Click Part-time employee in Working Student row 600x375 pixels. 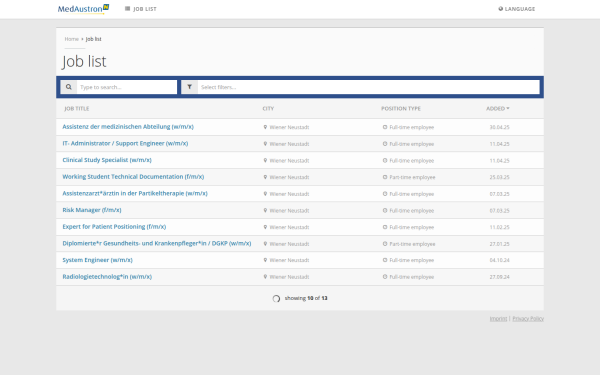[x=412, y=177]
